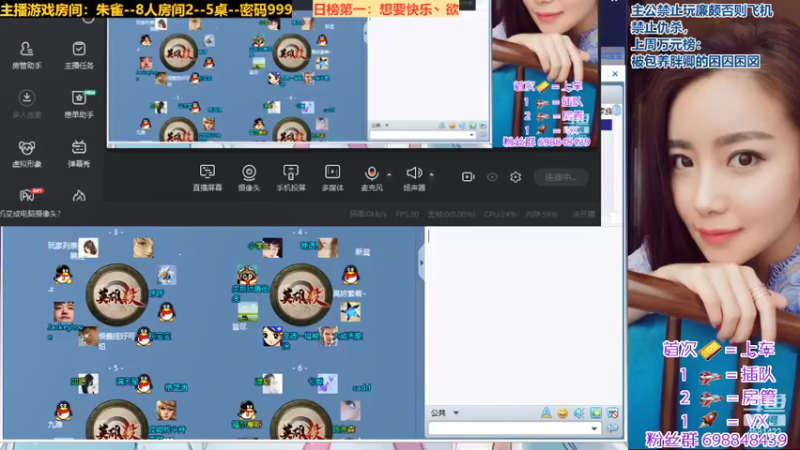Toggle the preview eye icon
800x450 pixels.
coord(492,177)
